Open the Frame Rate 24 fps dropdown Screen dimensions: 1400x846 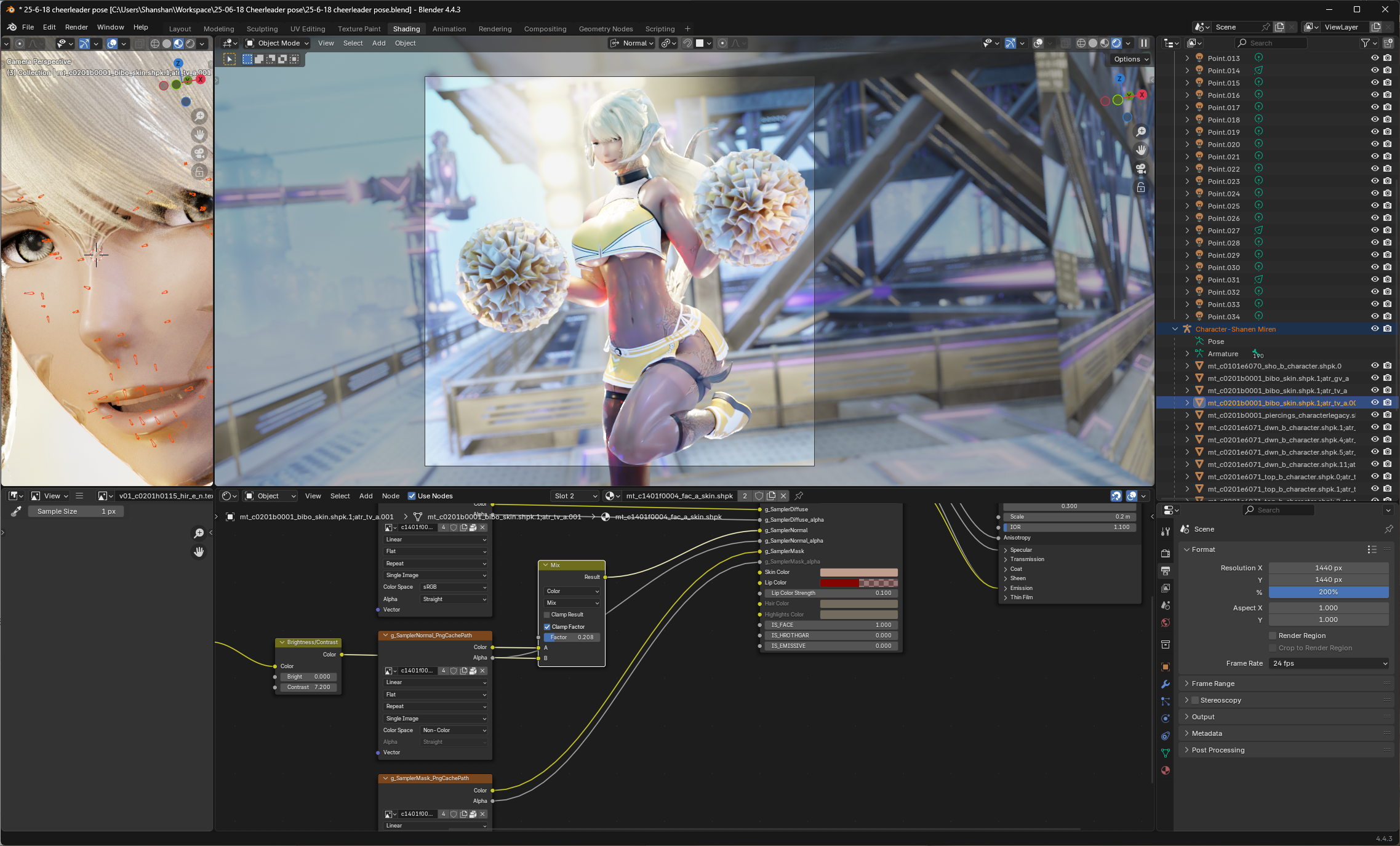(1329, 663)
